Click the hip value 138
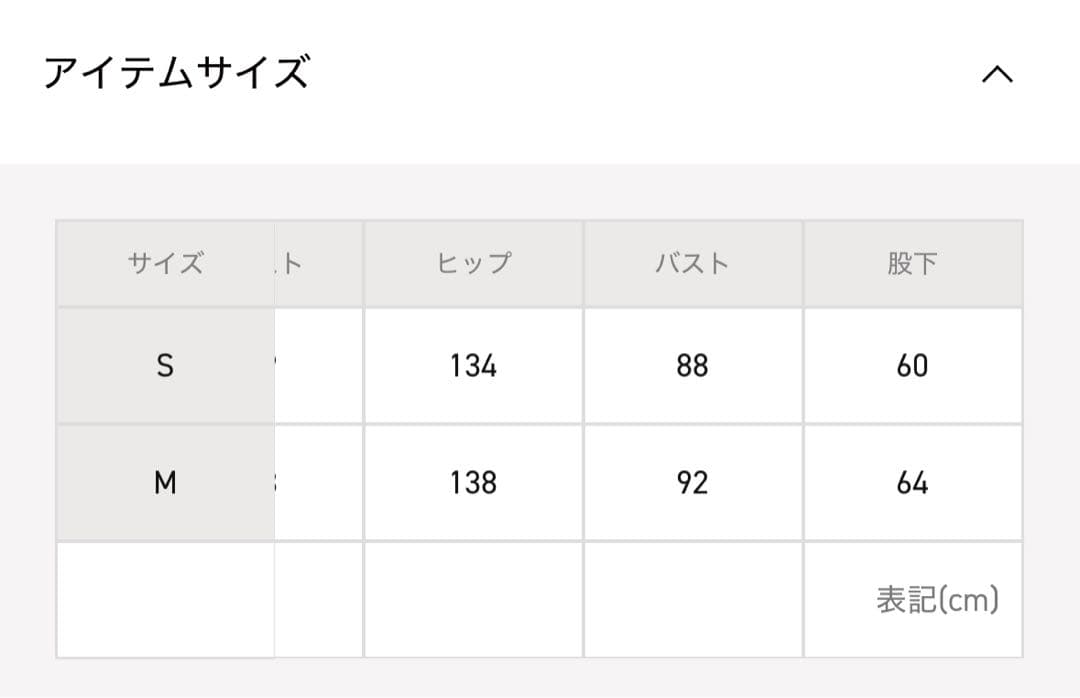Screen dimensions: 1080x698 [473, 483]
